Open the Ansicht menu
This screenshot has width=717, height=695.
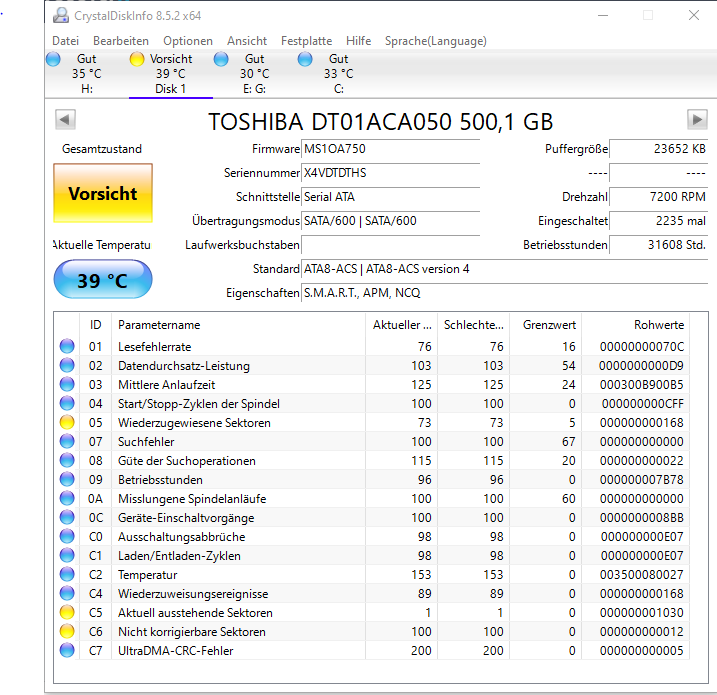[247, 41]
